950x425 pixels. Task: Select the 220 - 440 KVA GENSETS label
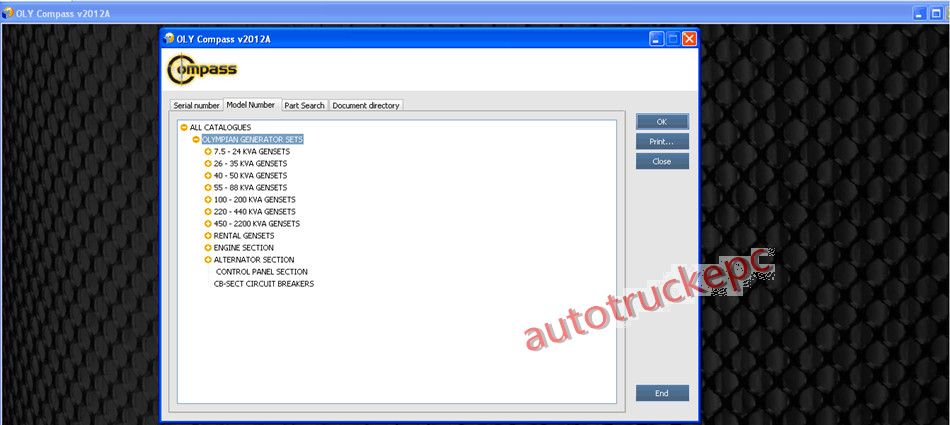click(254, 212)
